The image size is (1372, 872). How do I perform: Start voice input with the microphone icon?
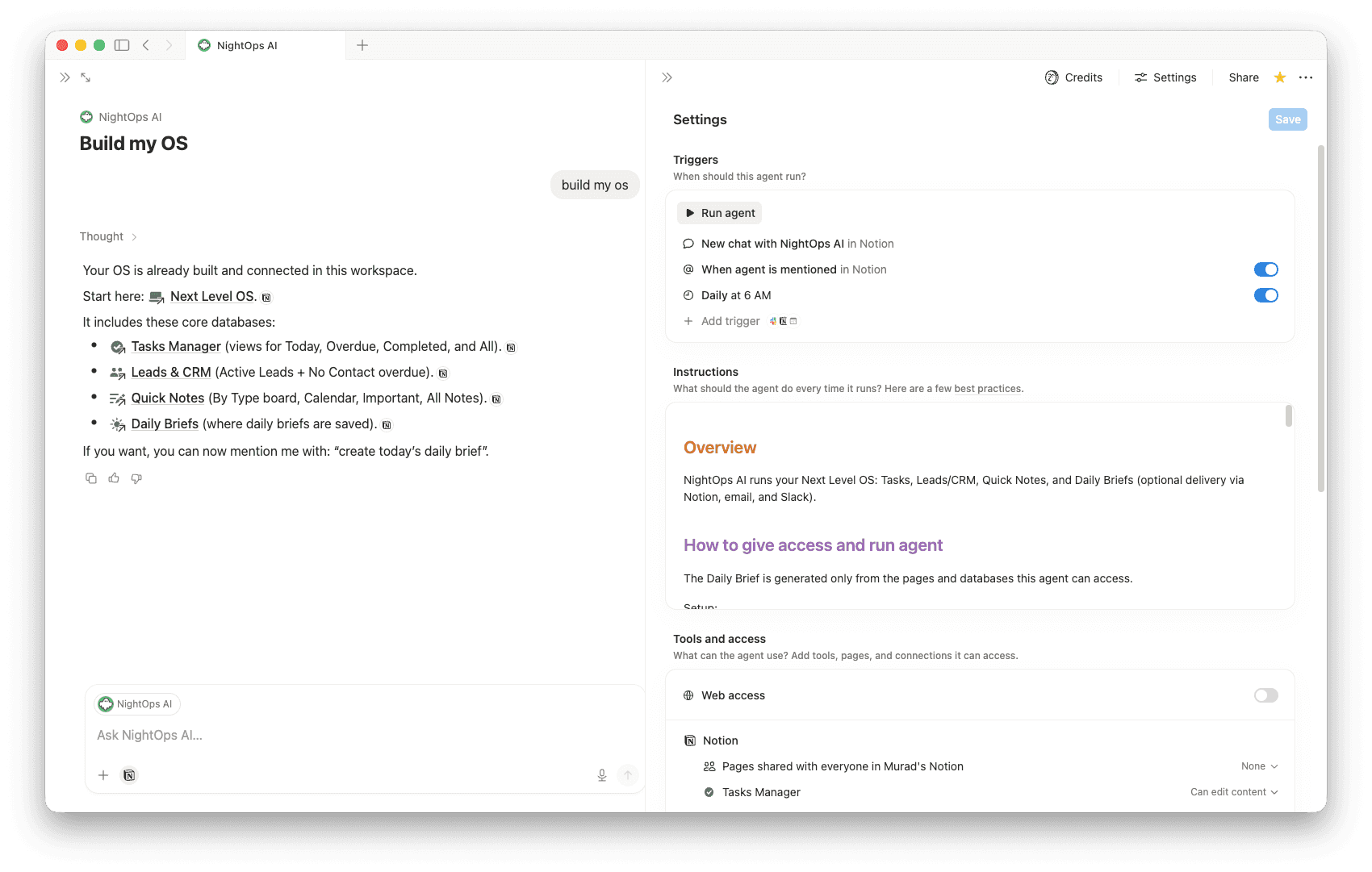coord(602,775)
